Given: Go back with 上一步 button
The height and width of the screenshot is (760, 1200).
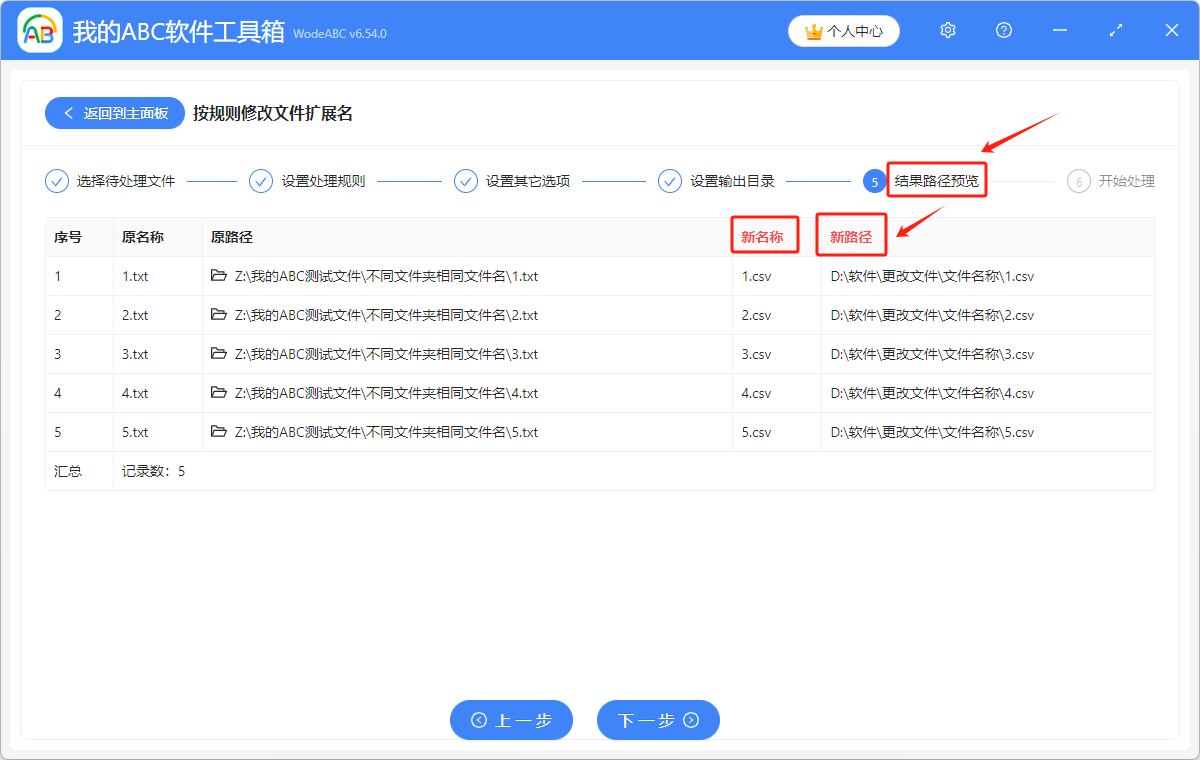Looking at the screenshot, I should click(511, 720).
